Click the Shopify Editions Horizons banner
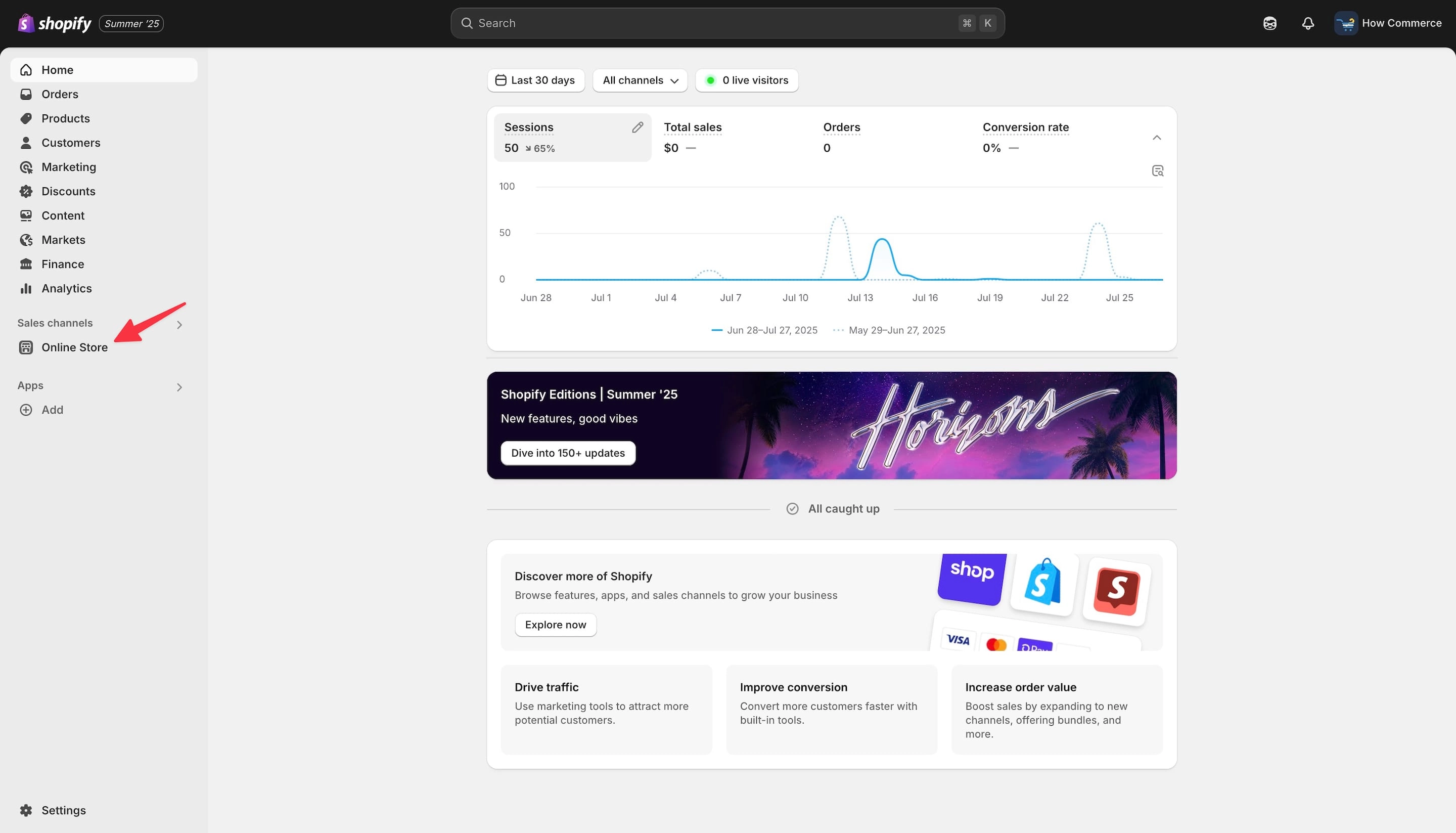The height and width of the screenshot is (833, 1456). point(832,426)
